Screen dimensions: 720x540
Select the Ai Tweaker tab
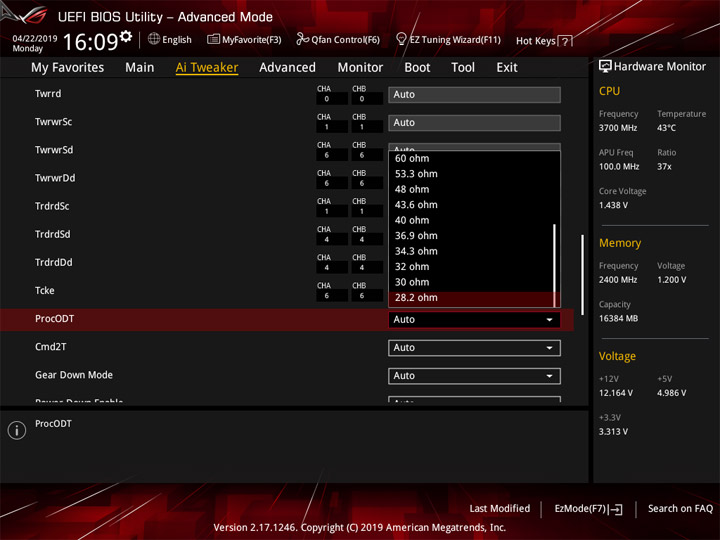point(207,68)
